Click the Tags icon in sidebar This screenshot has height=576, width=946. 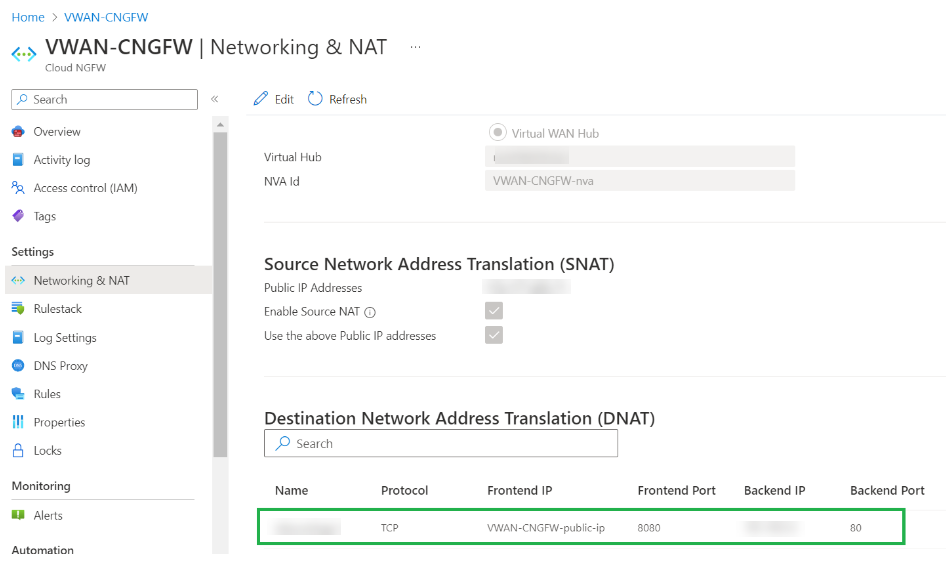click(18, 216)
